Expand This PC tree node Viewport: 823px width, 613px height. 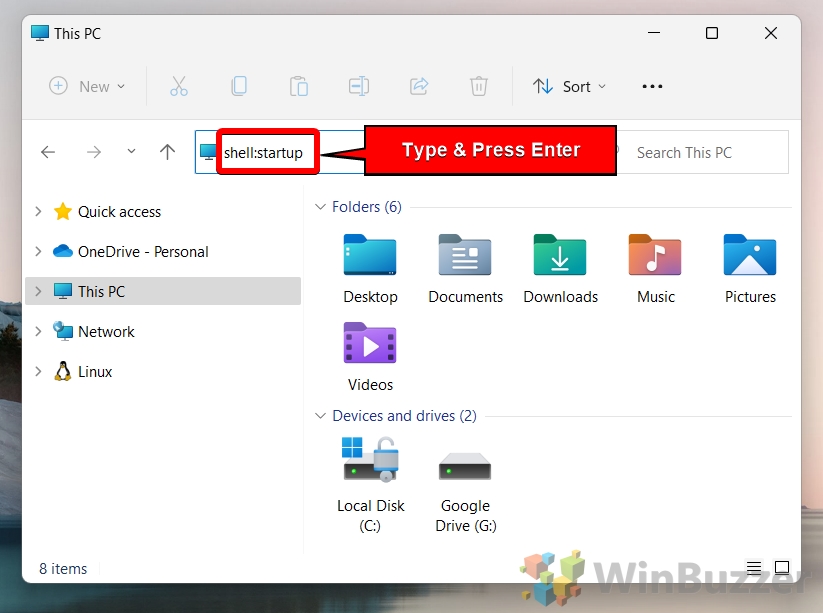click(38, 291)
